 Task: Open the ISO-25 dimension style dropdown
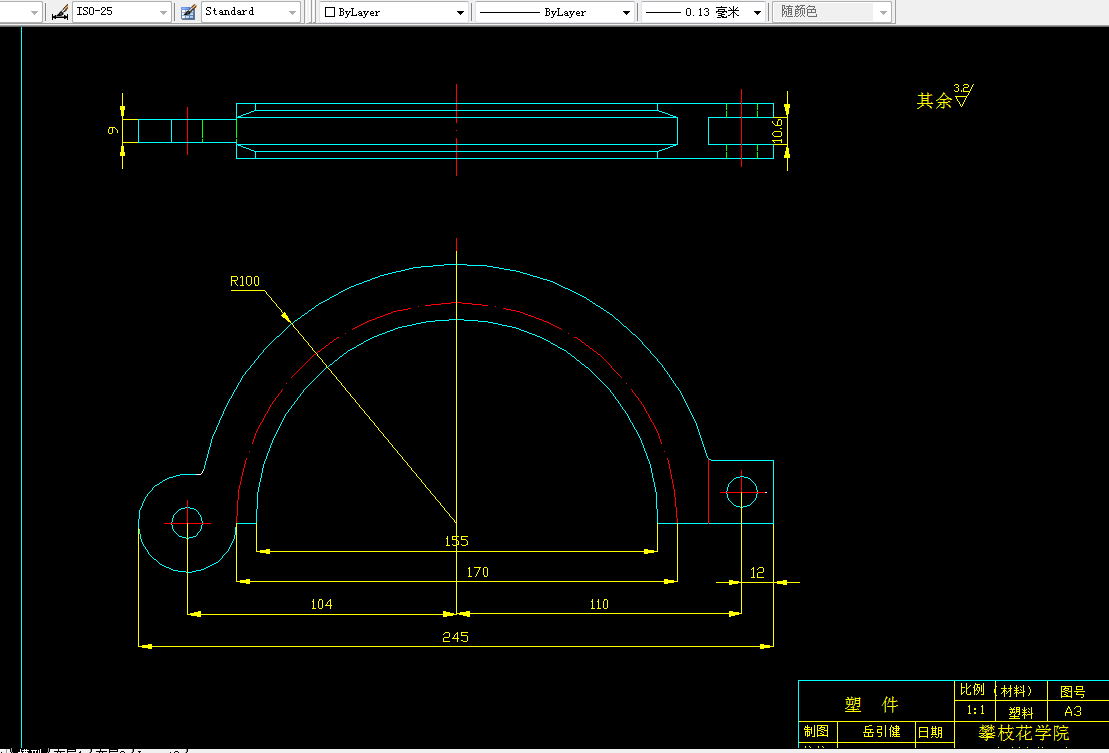[x=122, y=12]
